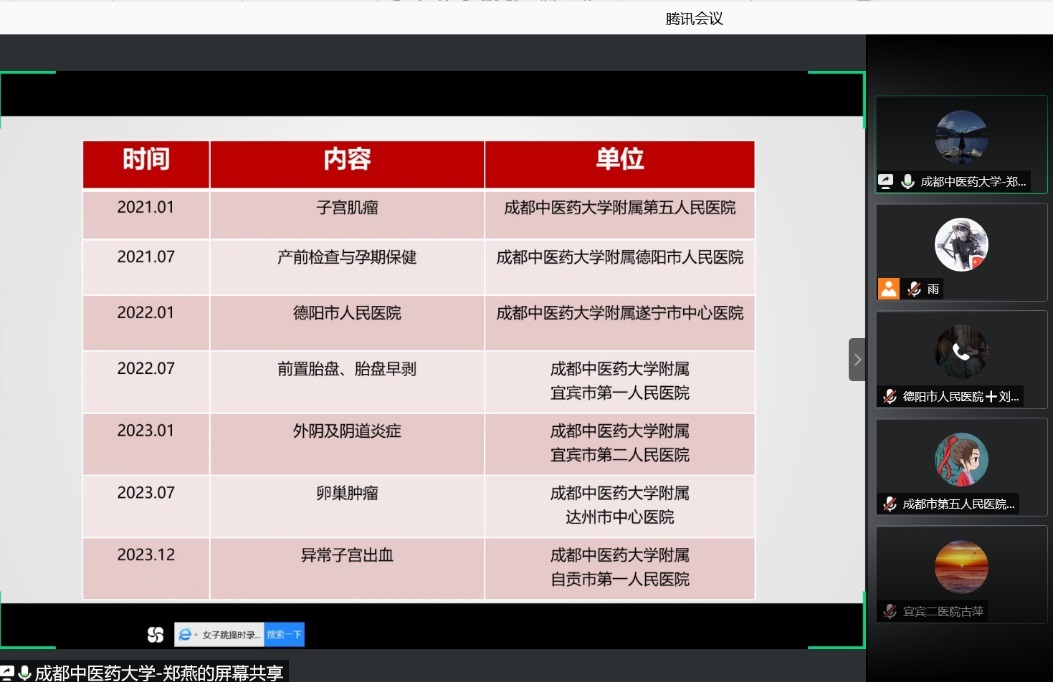Click the orange host icon beside 雨

[x=888, y=289]
